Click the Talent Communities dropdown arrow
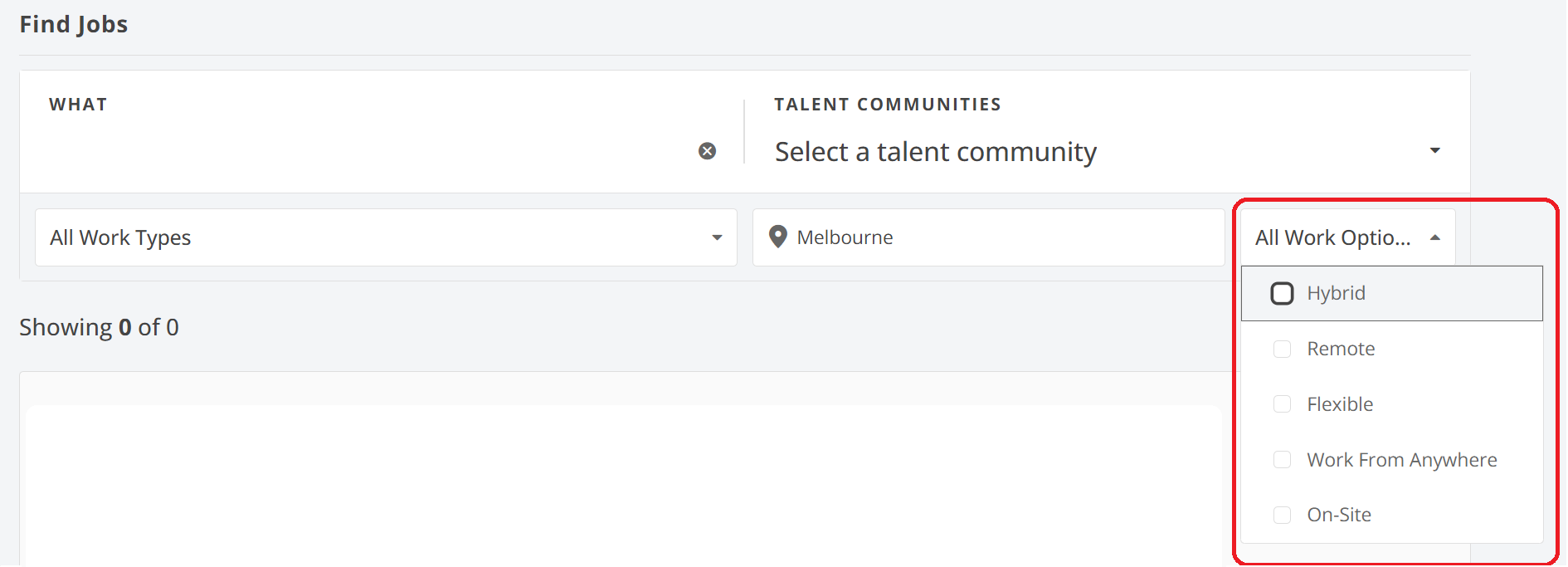Image resolution: width=1568 pixels, height=567 pixels. coord(1434,151)
